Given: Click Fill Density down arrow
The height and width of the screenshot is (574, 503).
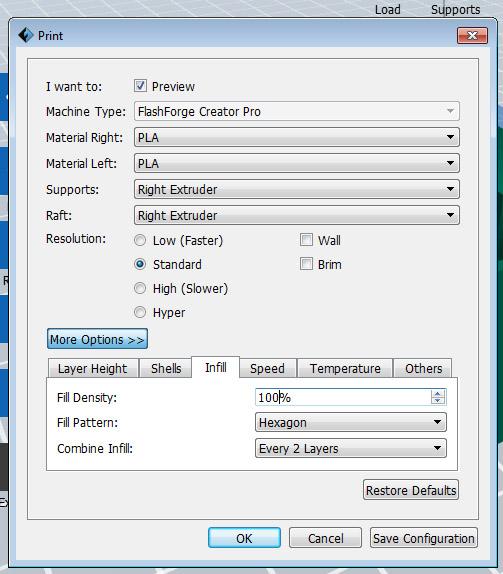Looking at the screenshot, I should 438,401.
